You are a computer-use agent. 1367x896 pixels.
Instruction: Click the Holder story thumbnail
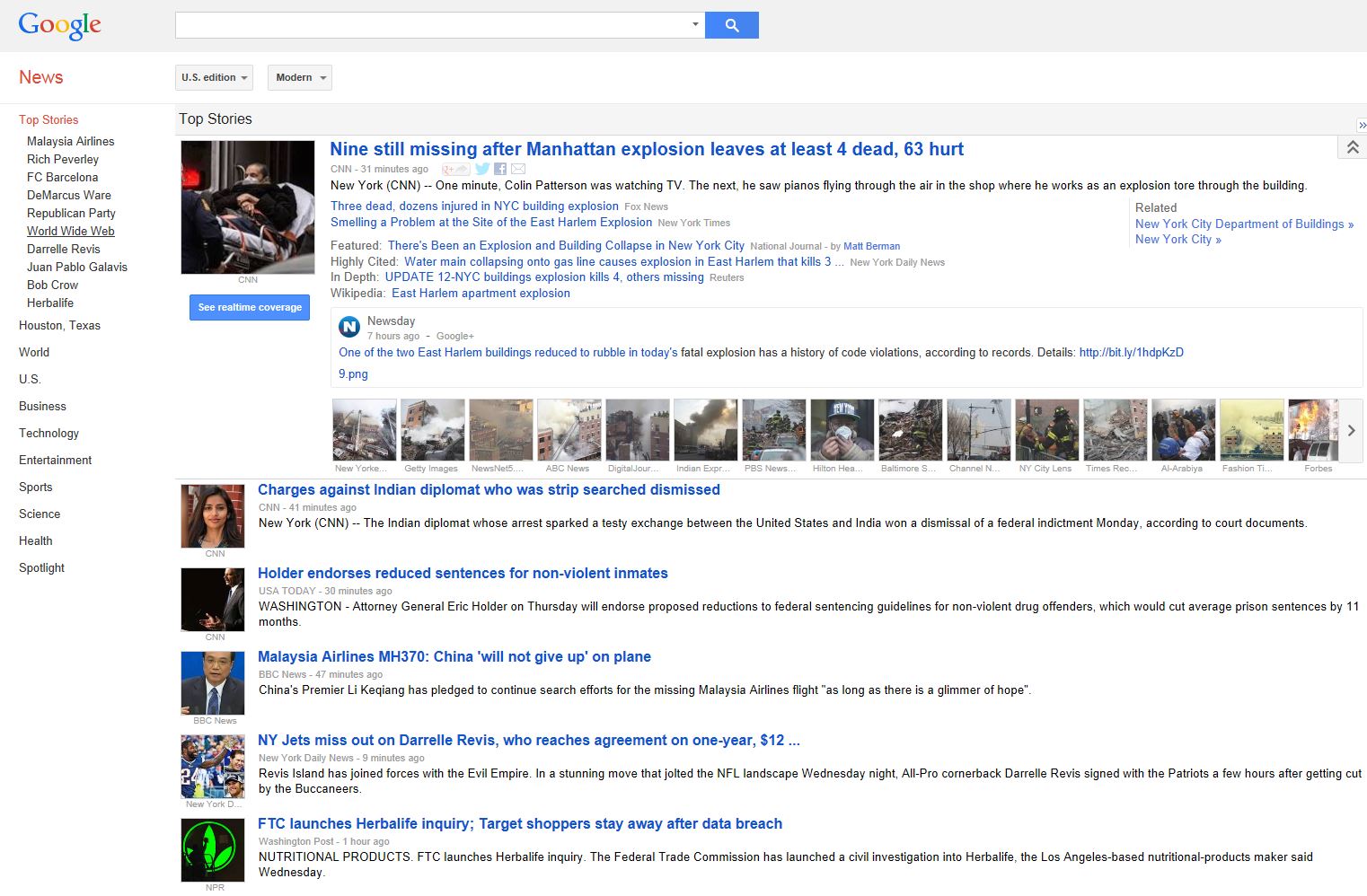(213, 600)
